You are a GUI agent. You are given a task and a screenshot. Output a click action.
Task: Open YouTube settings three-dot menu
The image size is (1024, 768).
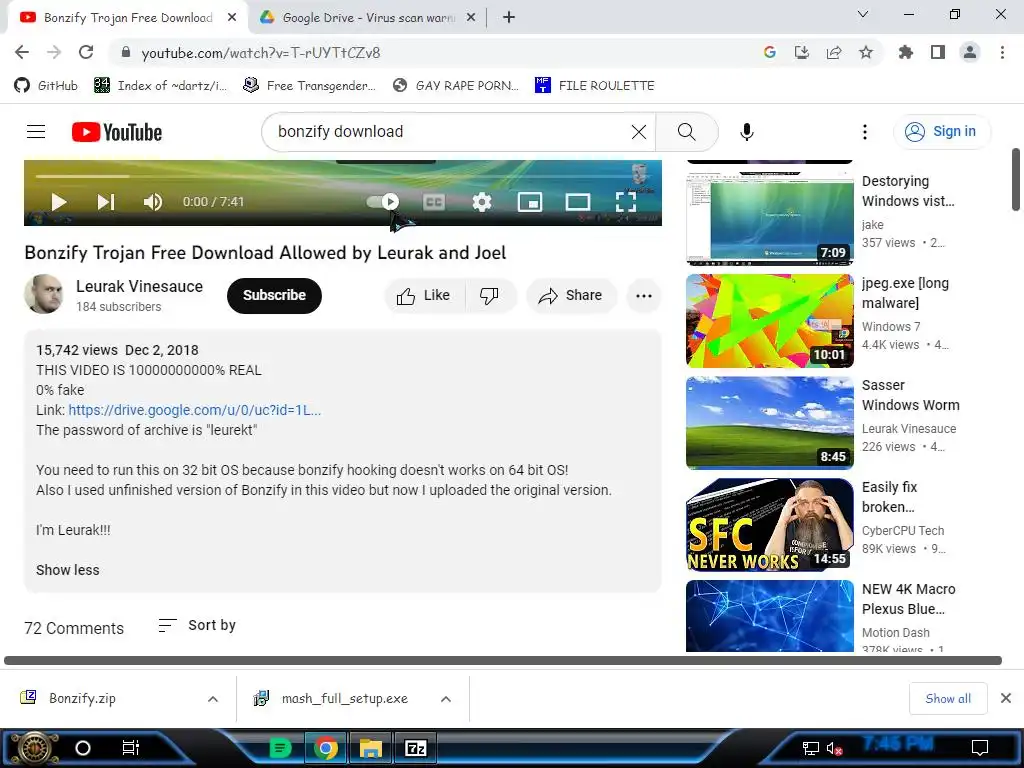[865, 132]
